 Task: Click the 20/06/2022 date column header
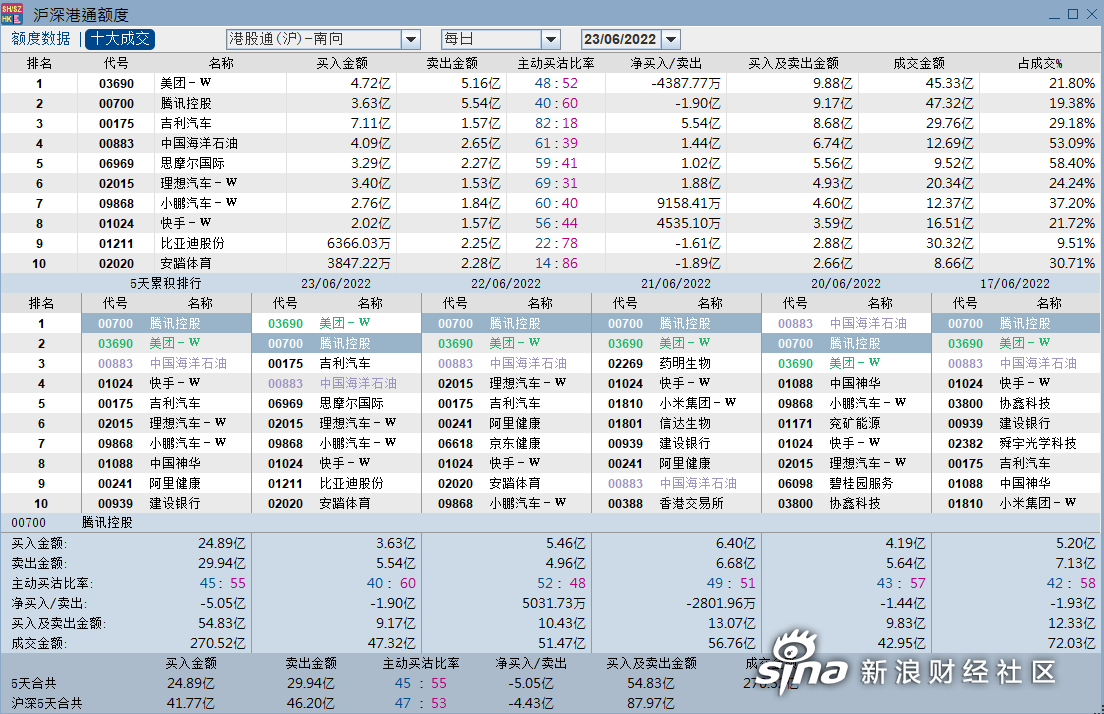(846, 283)
